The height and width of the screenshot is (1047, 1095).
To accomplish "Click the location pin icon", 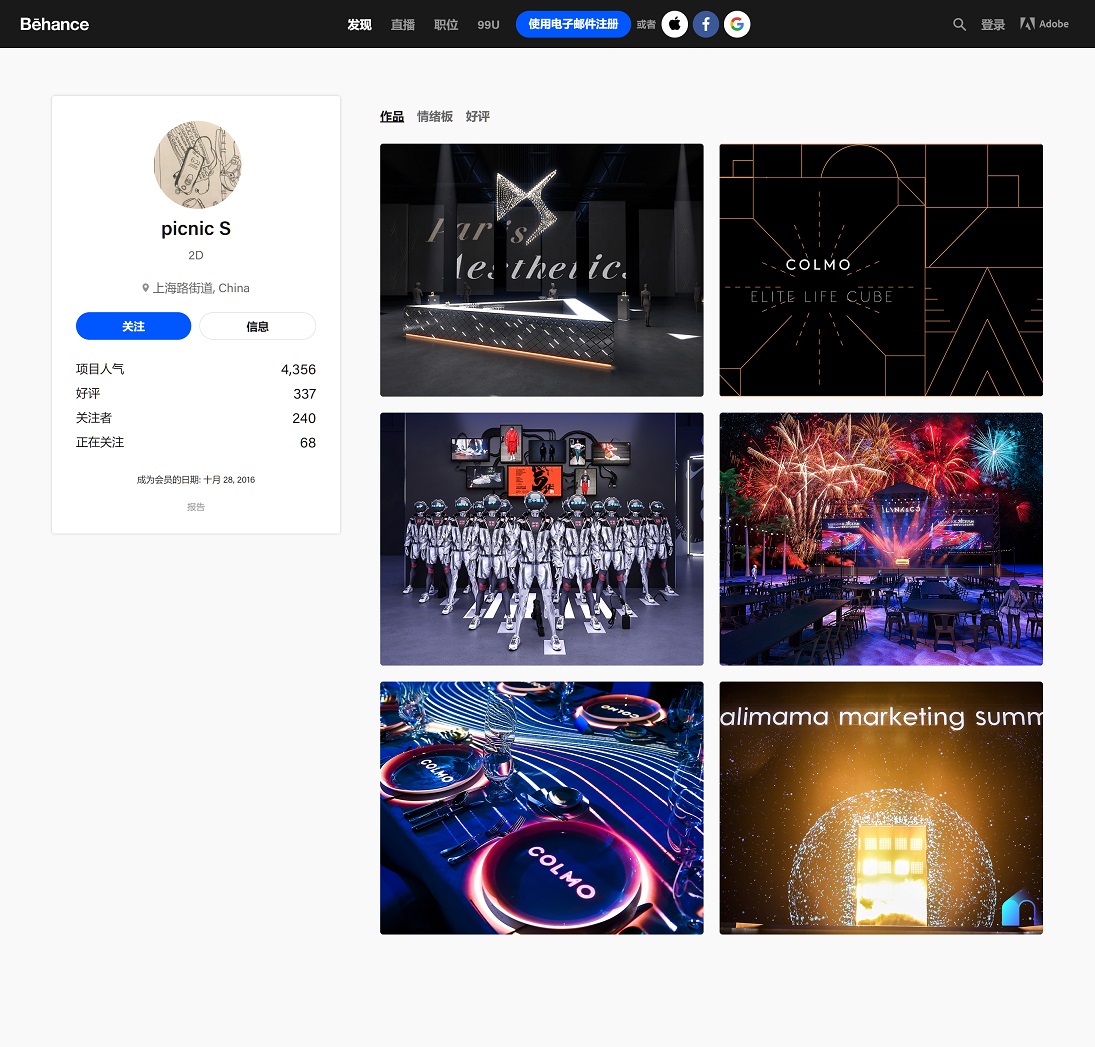I will [145, 288].
